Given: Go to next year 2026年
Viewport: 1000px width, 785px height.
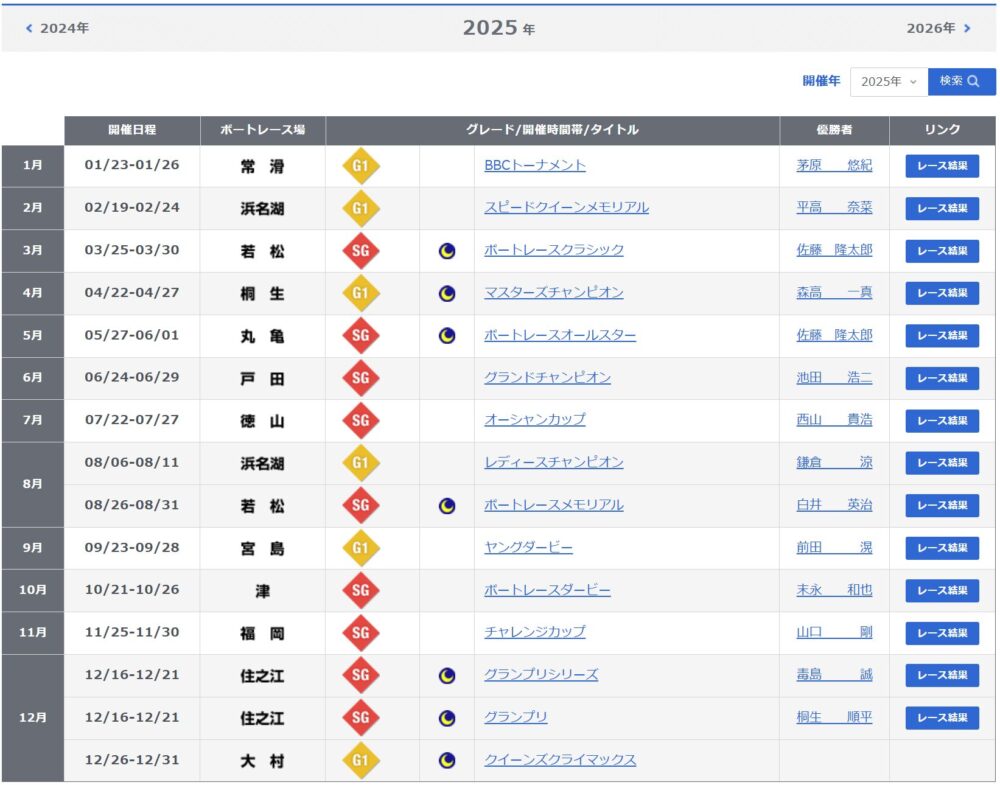Looking at the screenshot, I should [938, 28].
